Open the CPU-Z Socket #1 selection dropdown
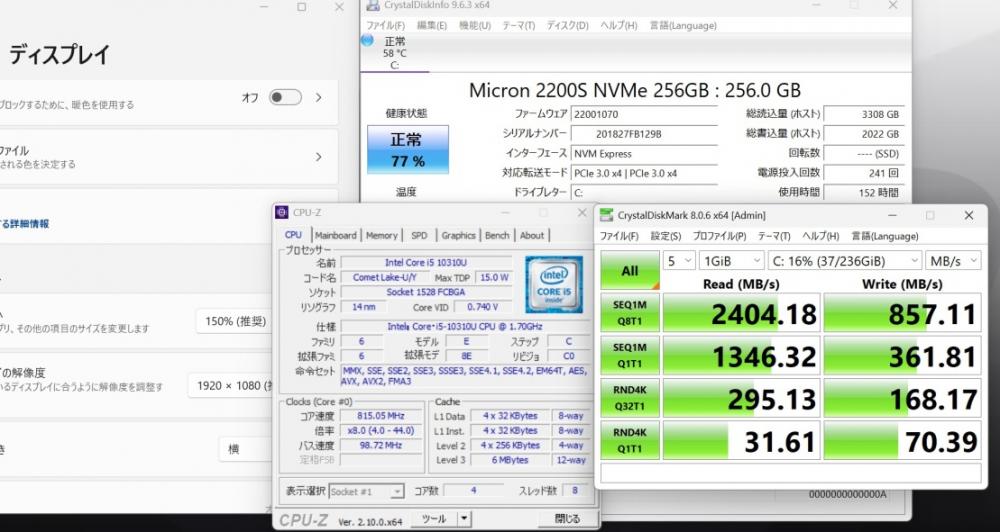This screenshot has width=1000, height=532. coord(367,492)
